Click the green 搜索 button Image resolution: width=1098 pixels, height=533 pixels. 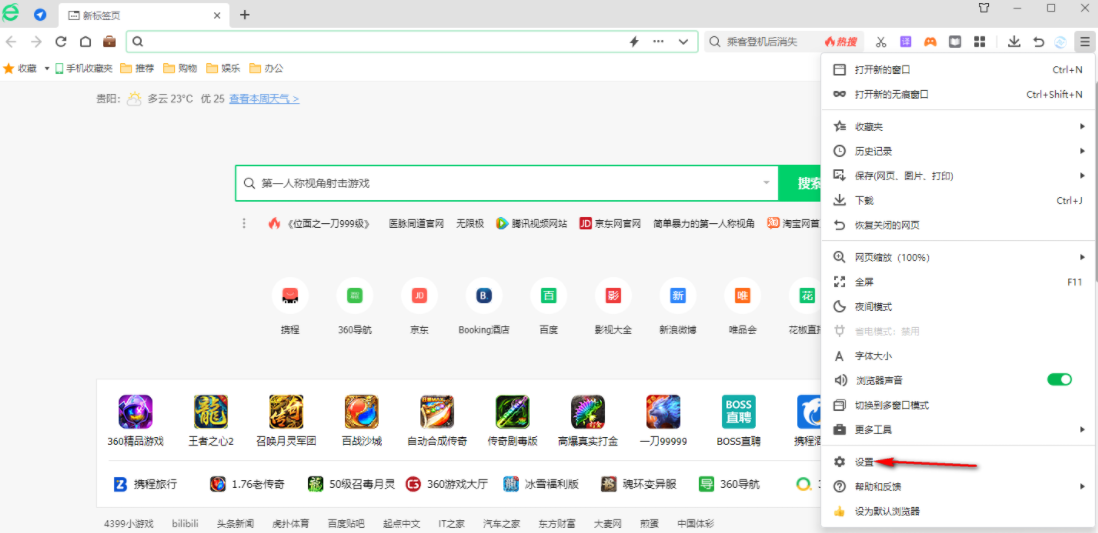tap(800, 184)
